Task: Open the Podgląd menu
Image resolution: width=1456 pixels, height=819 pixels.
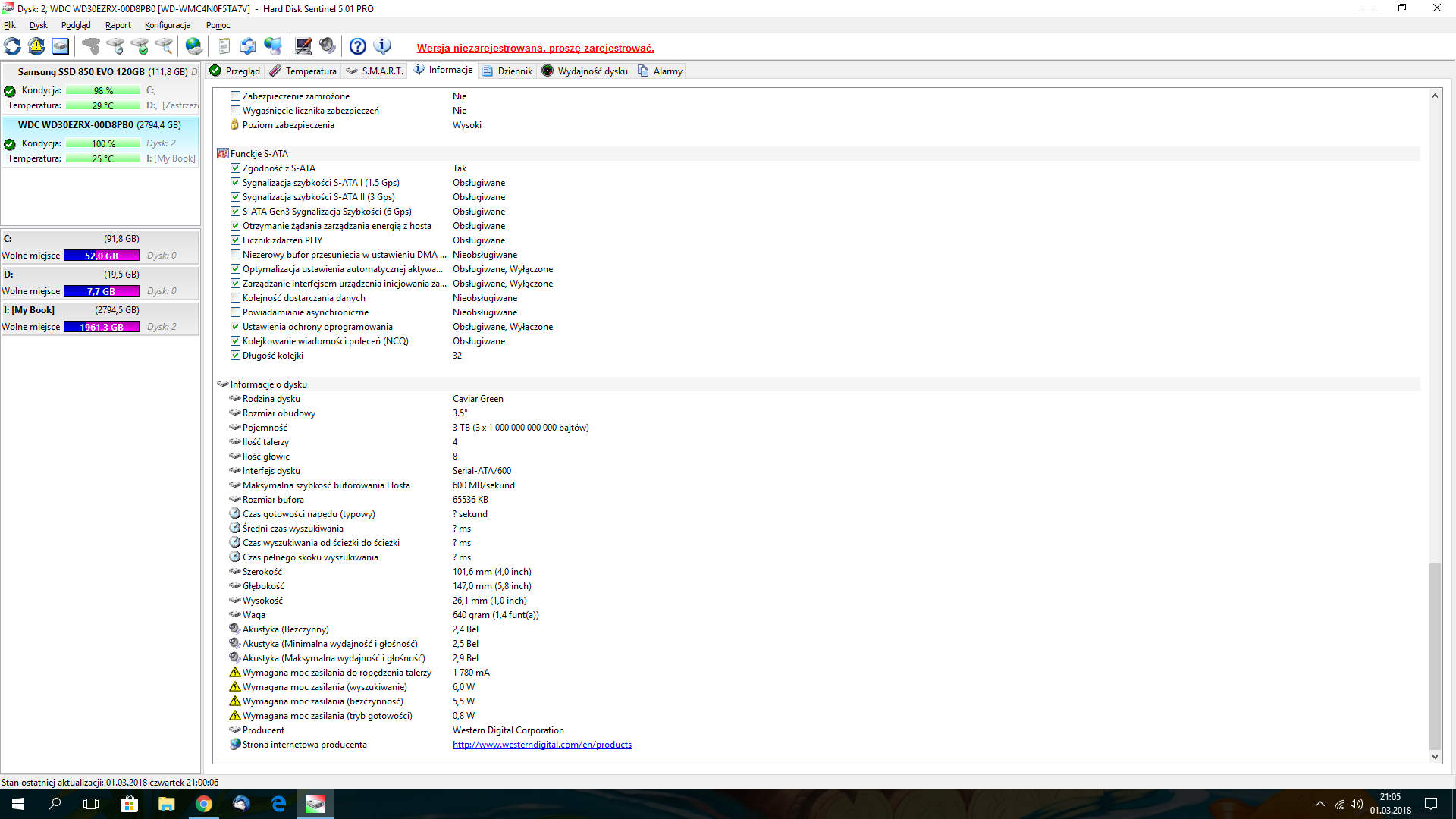Action: pyautogui.click(x=76, y=25)
